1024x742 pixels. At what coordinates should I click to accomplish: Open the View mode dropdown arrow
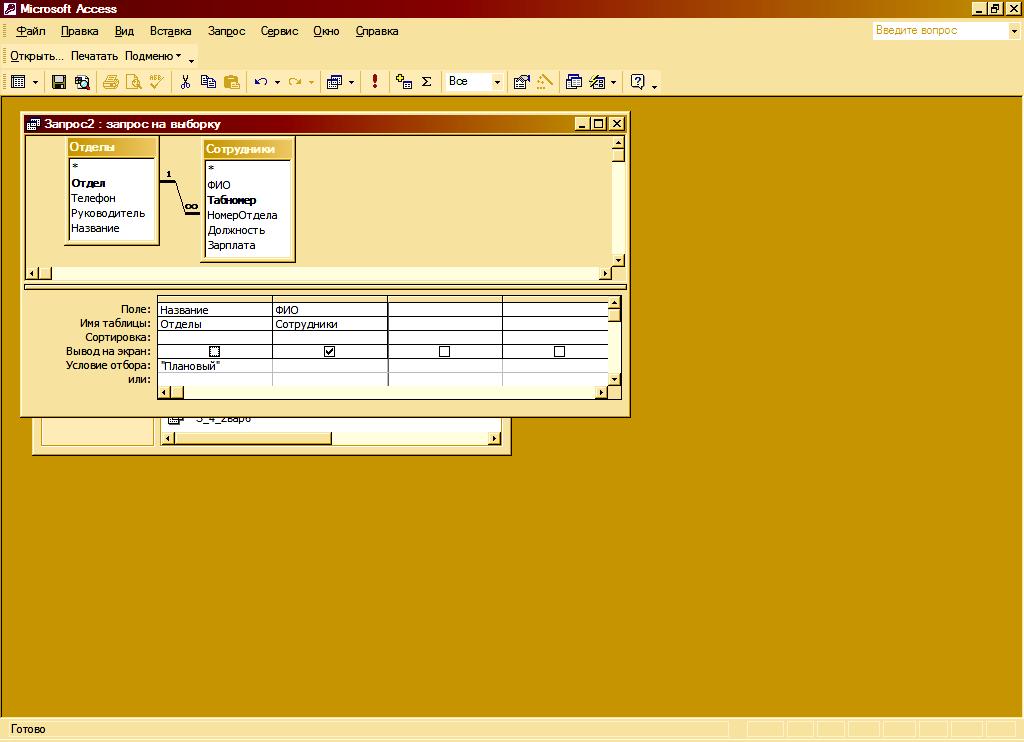(35, 82)
